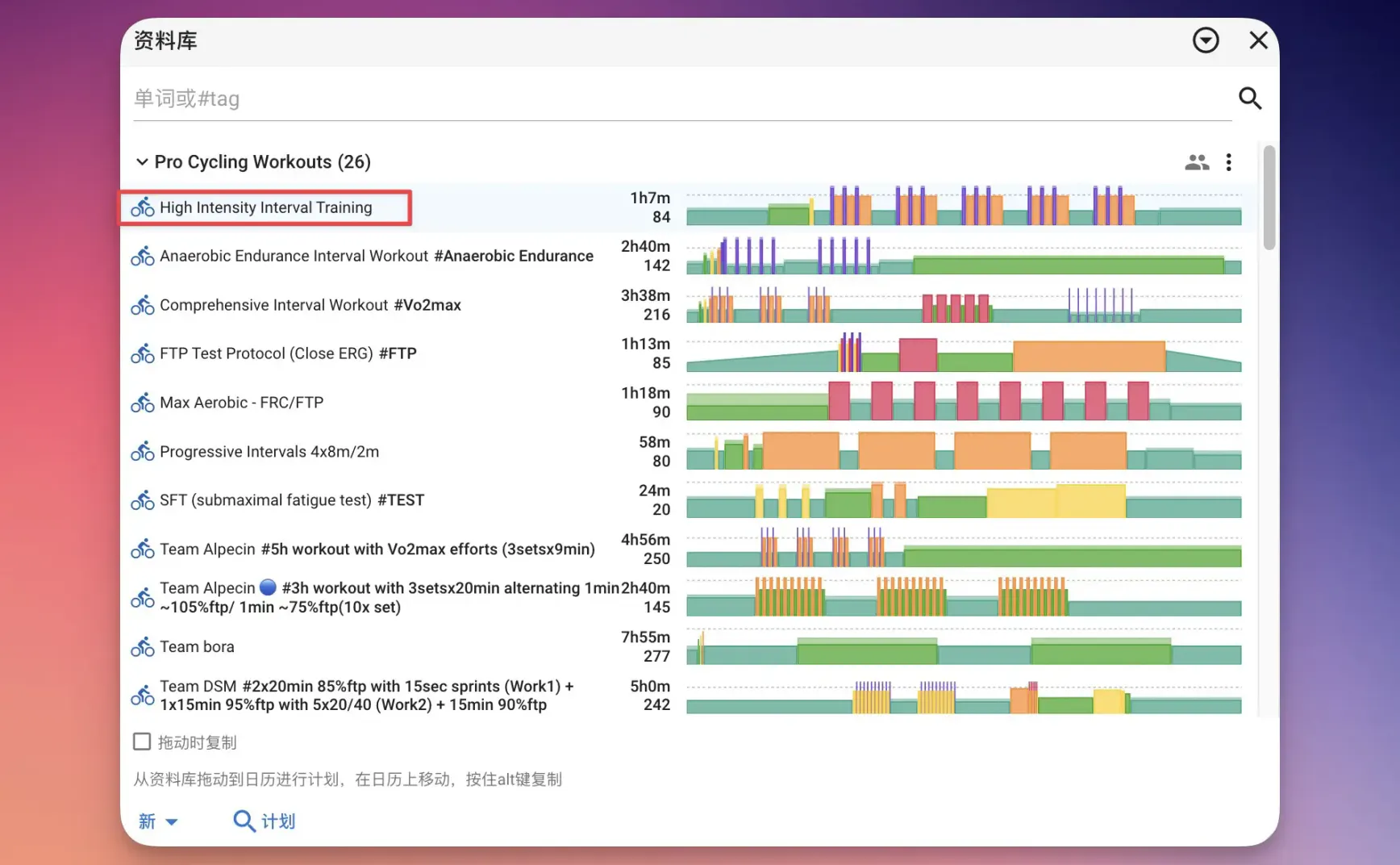Click cycling icon beside Max Aerobic - FRC/FTP
The image size is (1400, 865).
143,403
